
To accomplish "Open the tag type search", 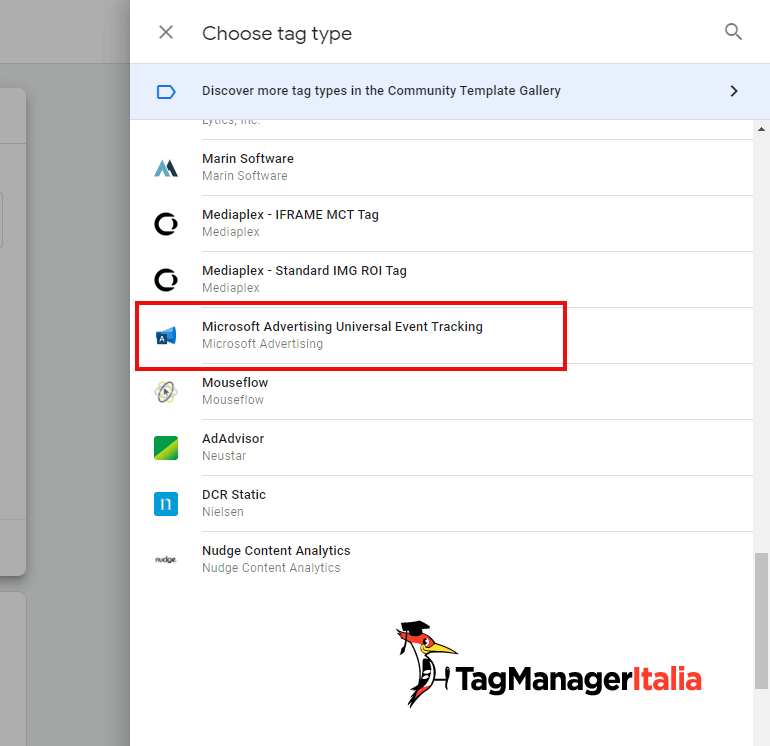I will click(x=733, y=32).
